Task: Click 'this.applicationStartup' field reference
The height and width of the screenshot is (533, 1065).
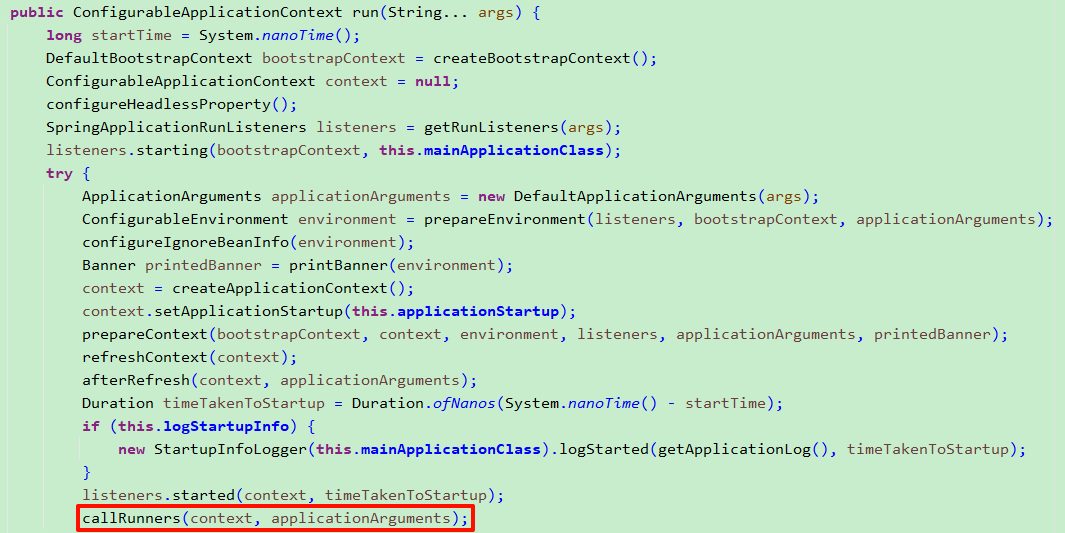Action: tap(455, 312)
